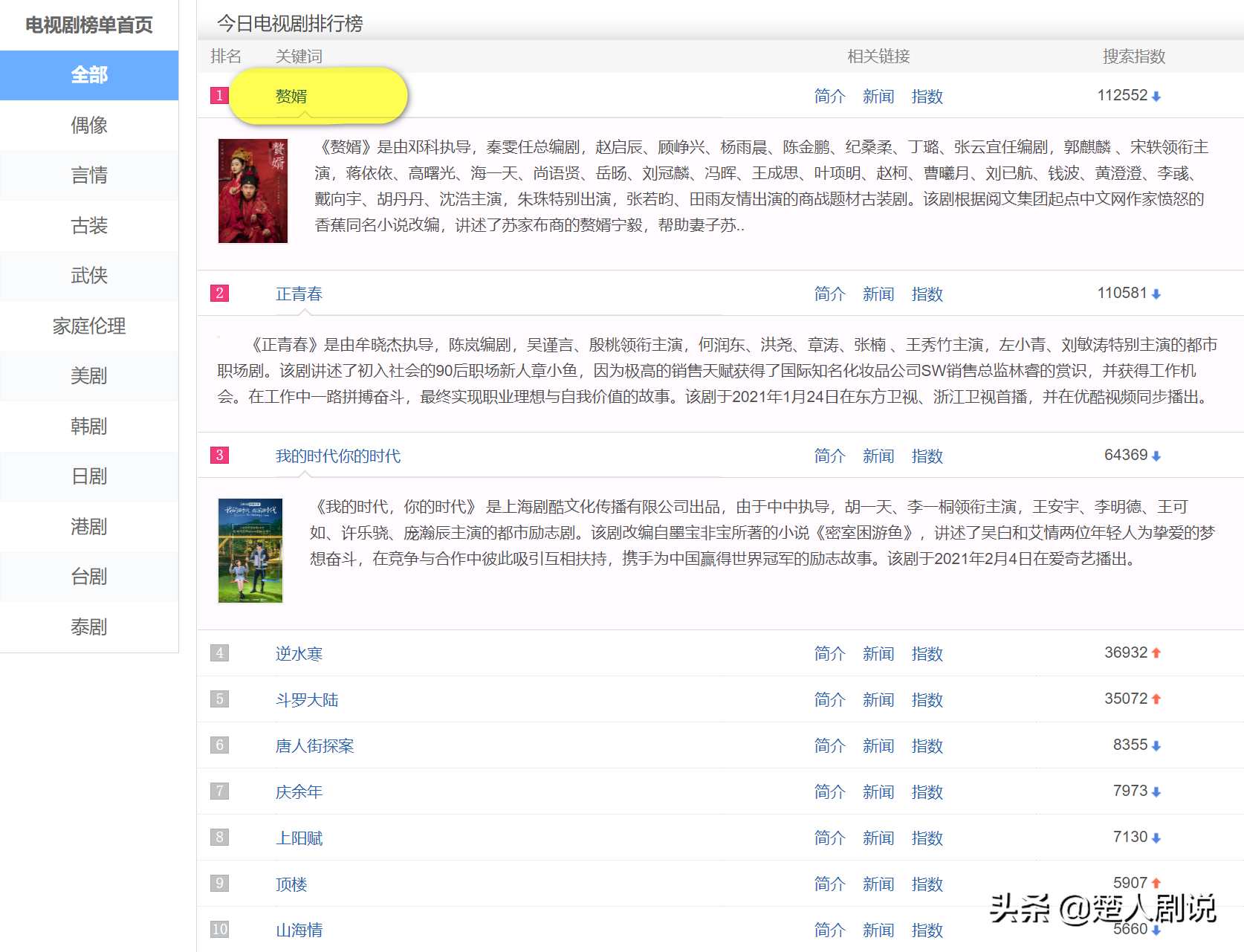Open the 韩剧 category in sidebar
Image resolution: width=1244 pixels, height=952 pixels.
pyautogui.click(x=89, y=427)
